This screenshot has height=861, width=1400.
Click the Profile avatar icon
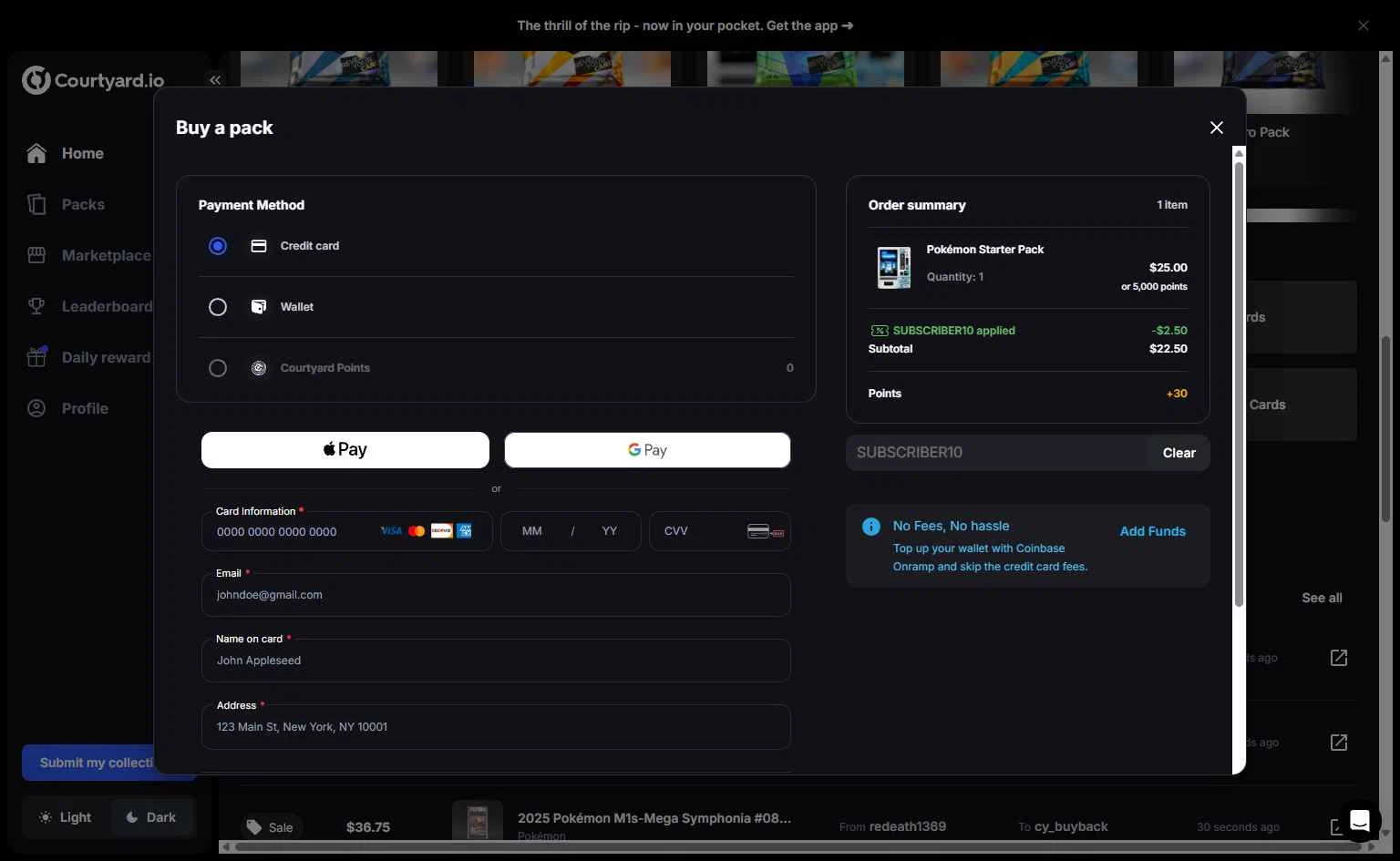36,408
